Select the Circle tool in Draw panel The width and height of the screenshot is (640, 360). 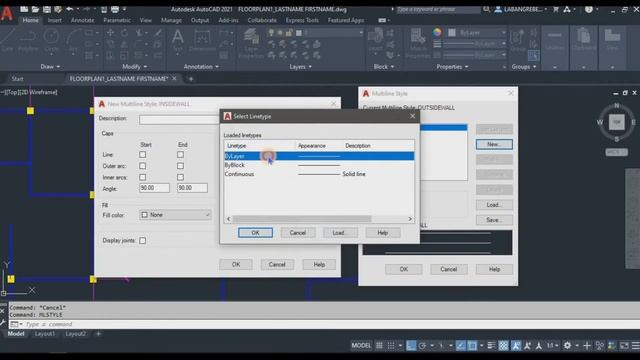point(51,40)
